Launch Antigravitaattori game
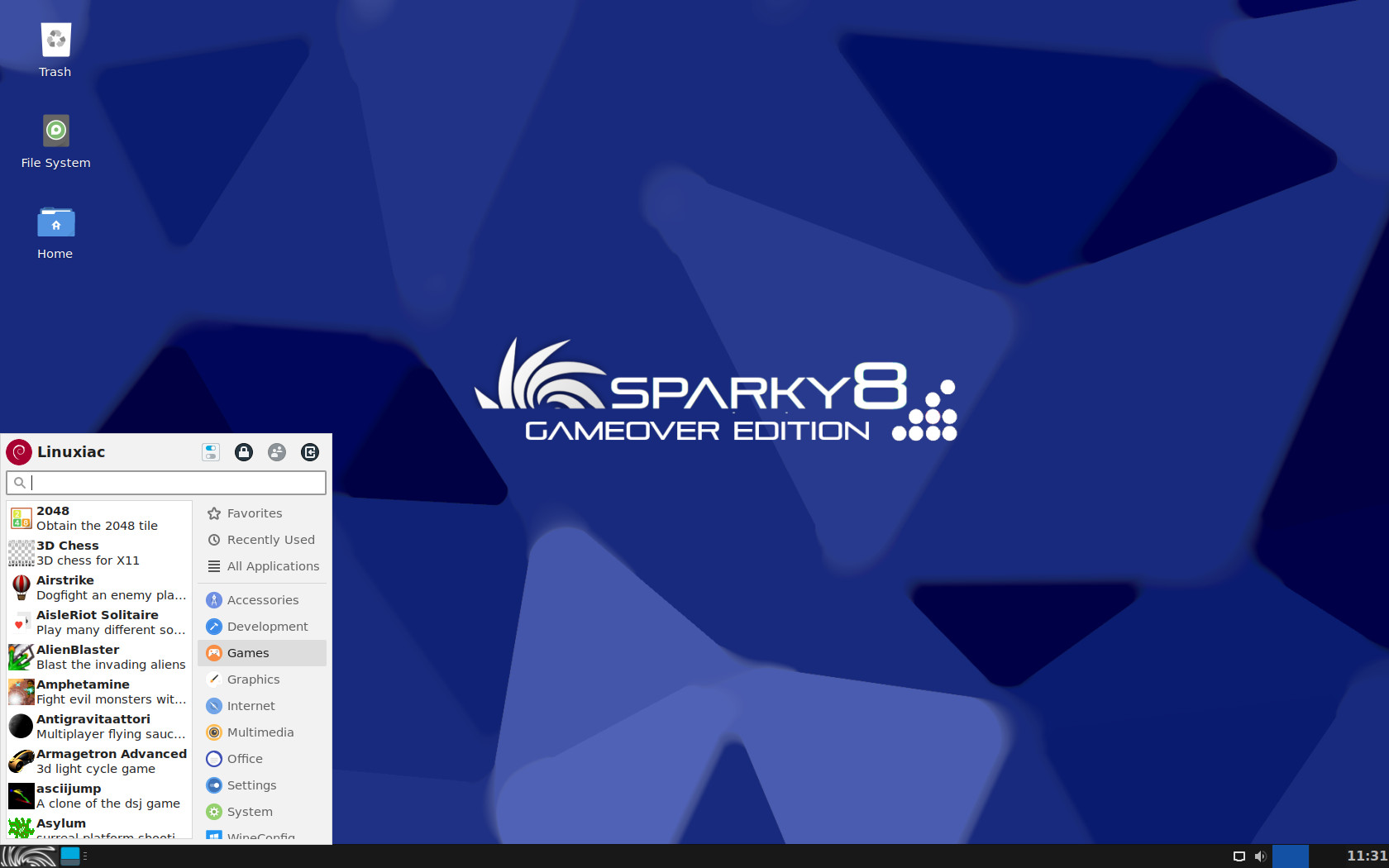This screenshot has width=1389, height=868. point(99,727)
